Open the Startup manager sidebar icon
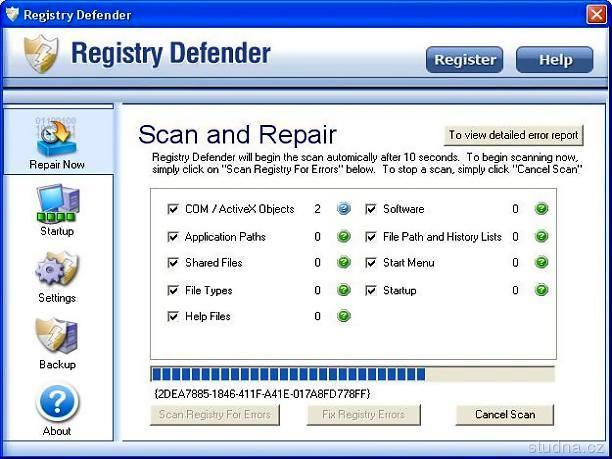 pyautogui.click(x=58, y=204)
